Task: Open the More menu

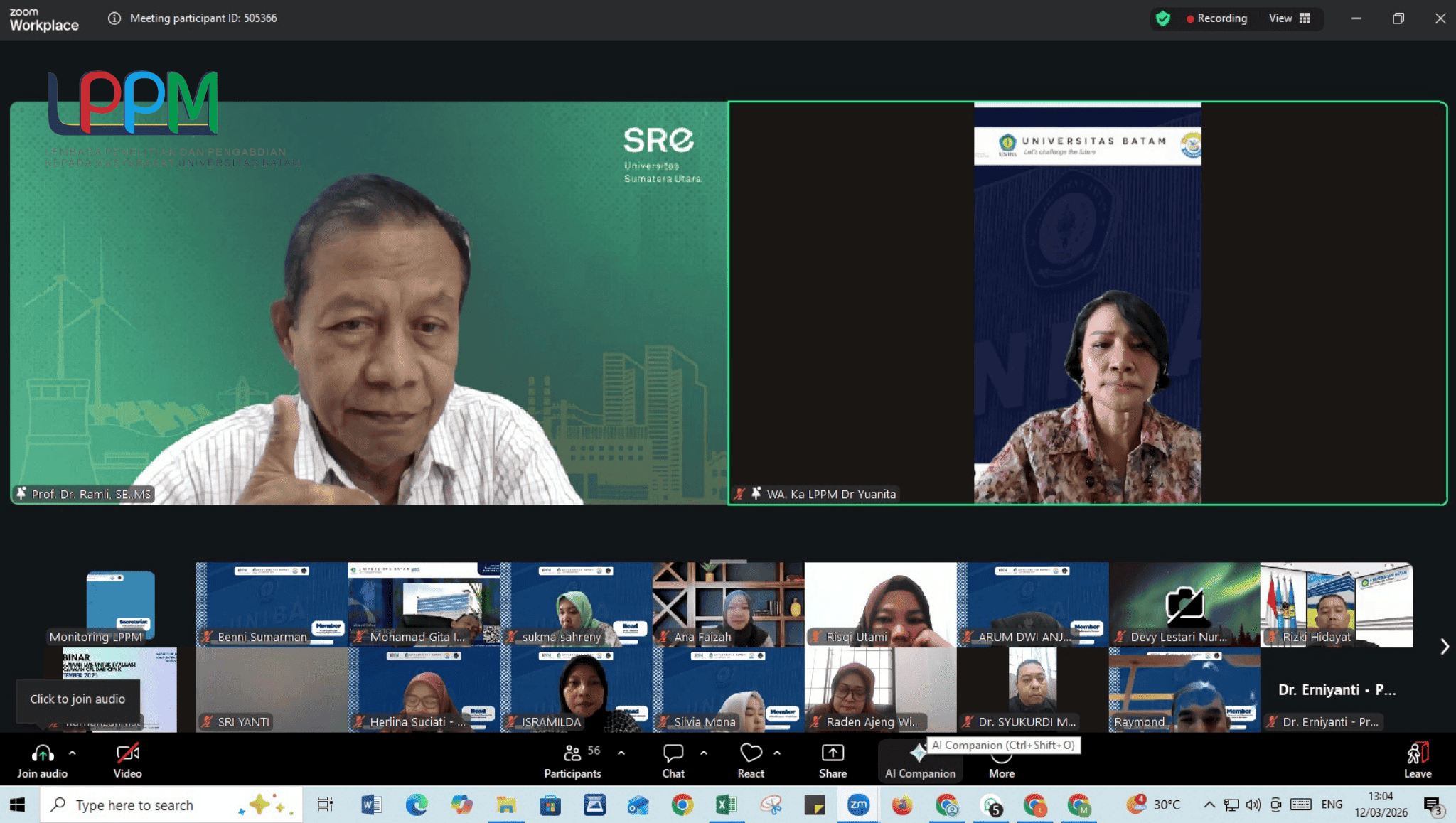Action: click(1001, 761)
